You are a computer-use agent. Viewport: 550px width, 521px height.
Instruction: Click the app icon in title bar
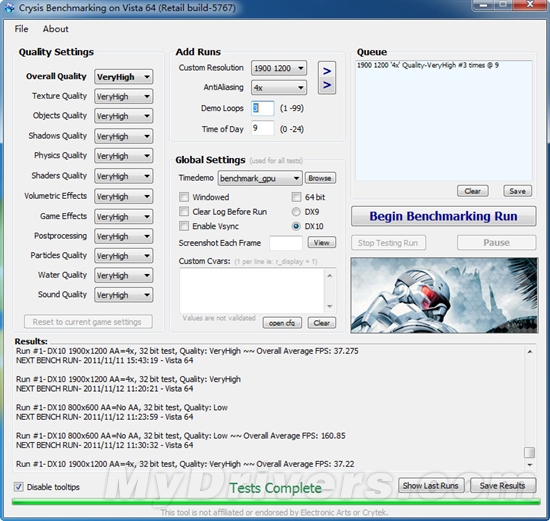pyautogui.click(x=9, y=8)
